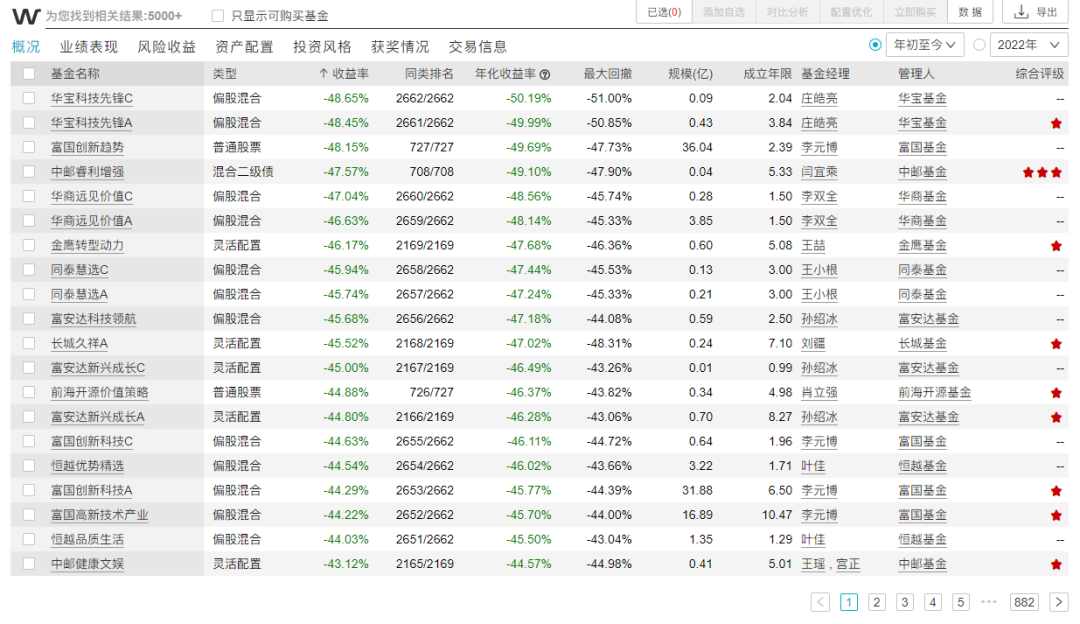Screen dimensions: 1080x624
Task: Open company link 长城基金
Action: [x=922, y=344]
